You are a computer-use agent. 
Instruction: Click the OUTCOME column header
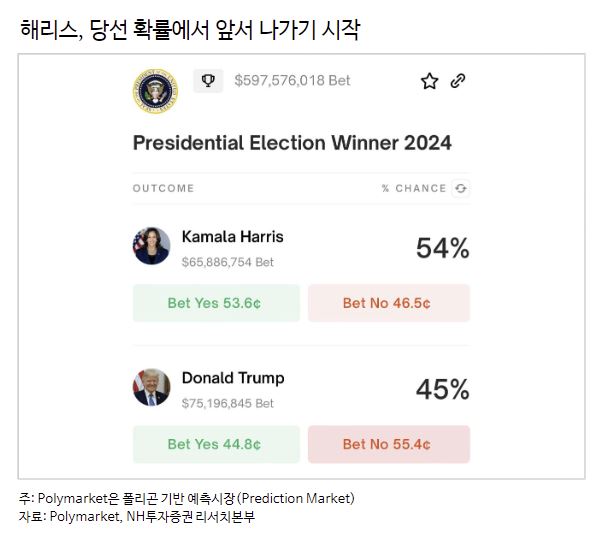pyautogui.click(x=163, y=188)
